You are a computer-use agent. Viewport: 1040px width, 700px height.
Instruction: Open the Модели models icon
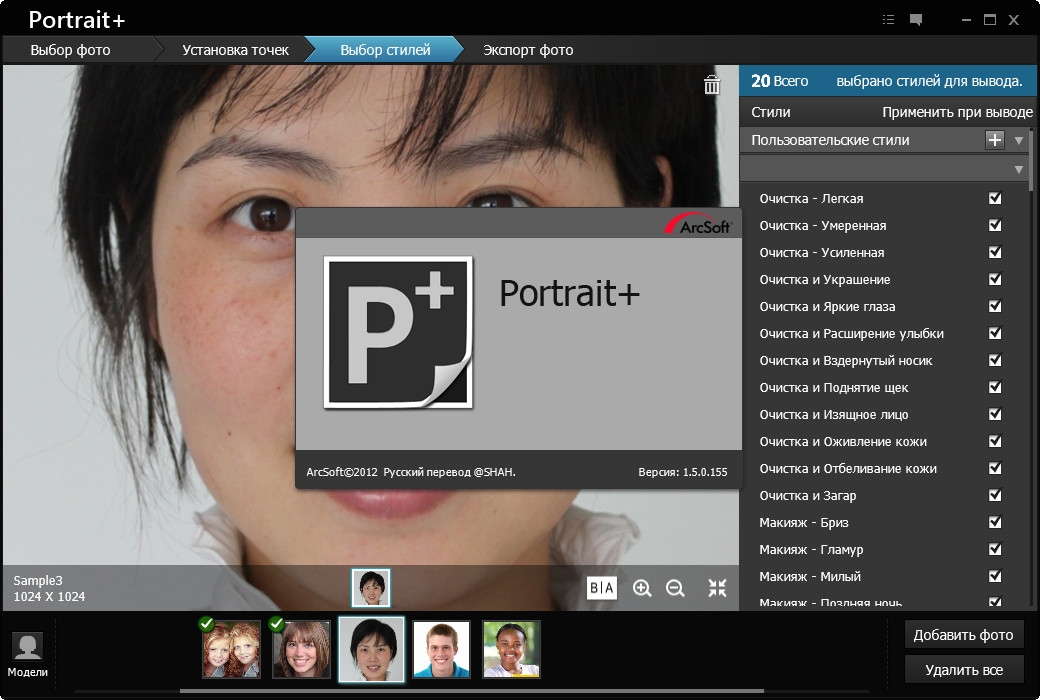tap(27, 654)
